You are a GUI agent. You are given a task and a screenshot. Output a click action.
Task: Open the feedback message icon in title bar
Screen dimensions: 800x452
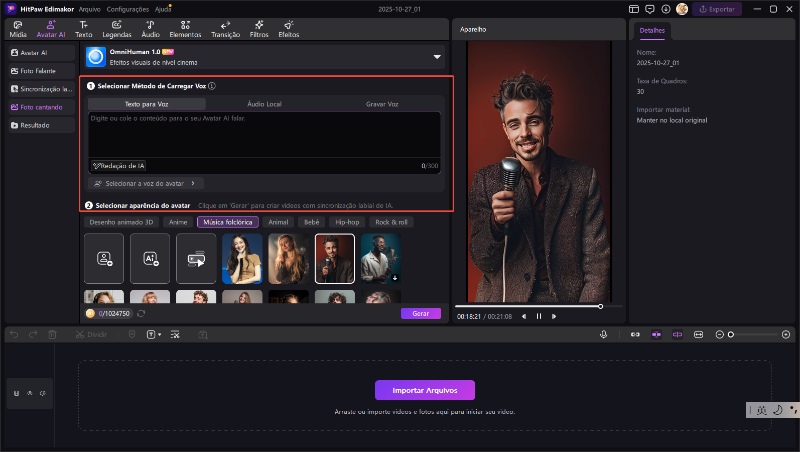[649, 9]
